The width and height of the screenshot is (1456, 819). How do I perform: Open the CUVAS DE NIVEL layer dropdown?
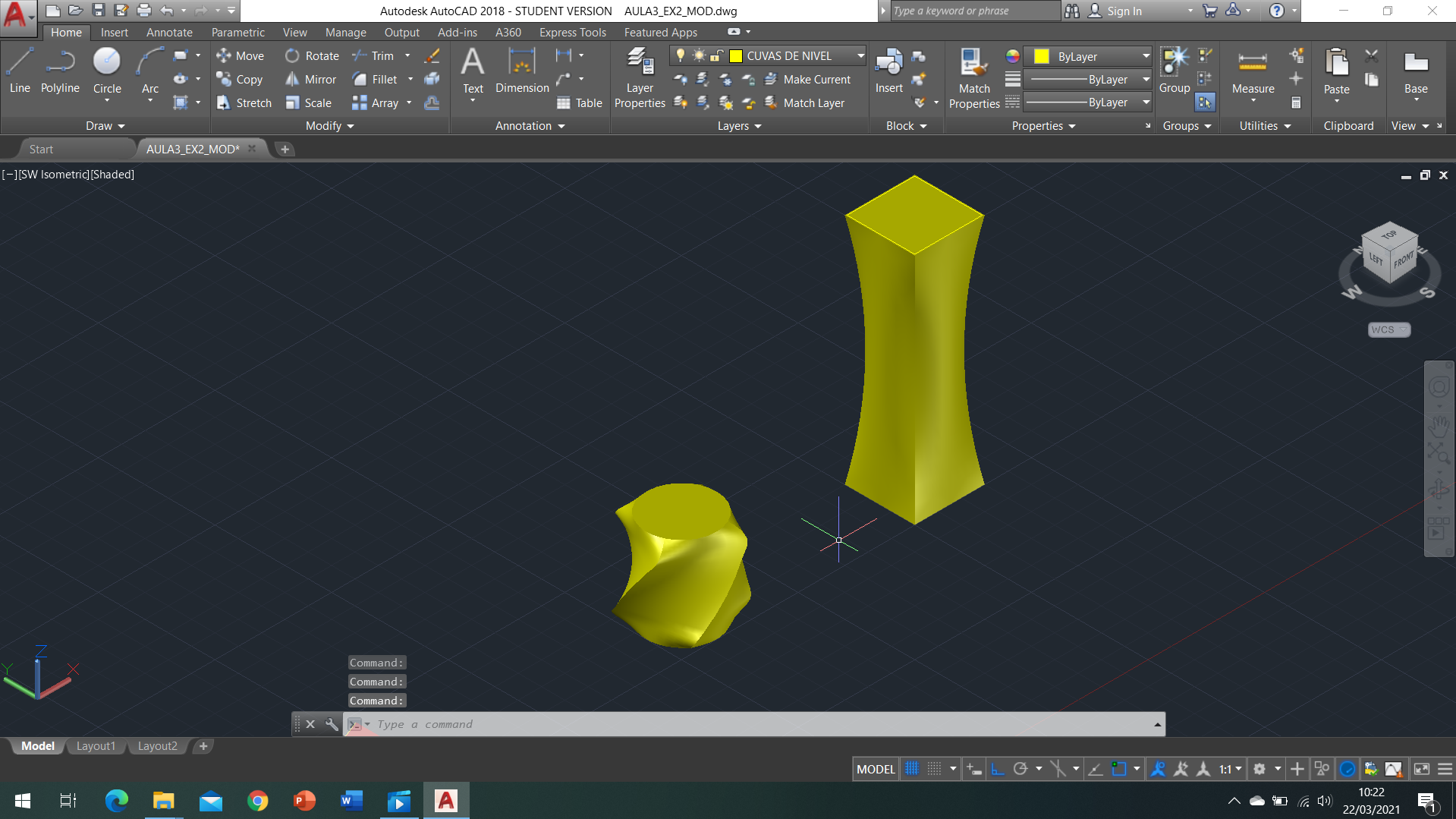[860, 55]
